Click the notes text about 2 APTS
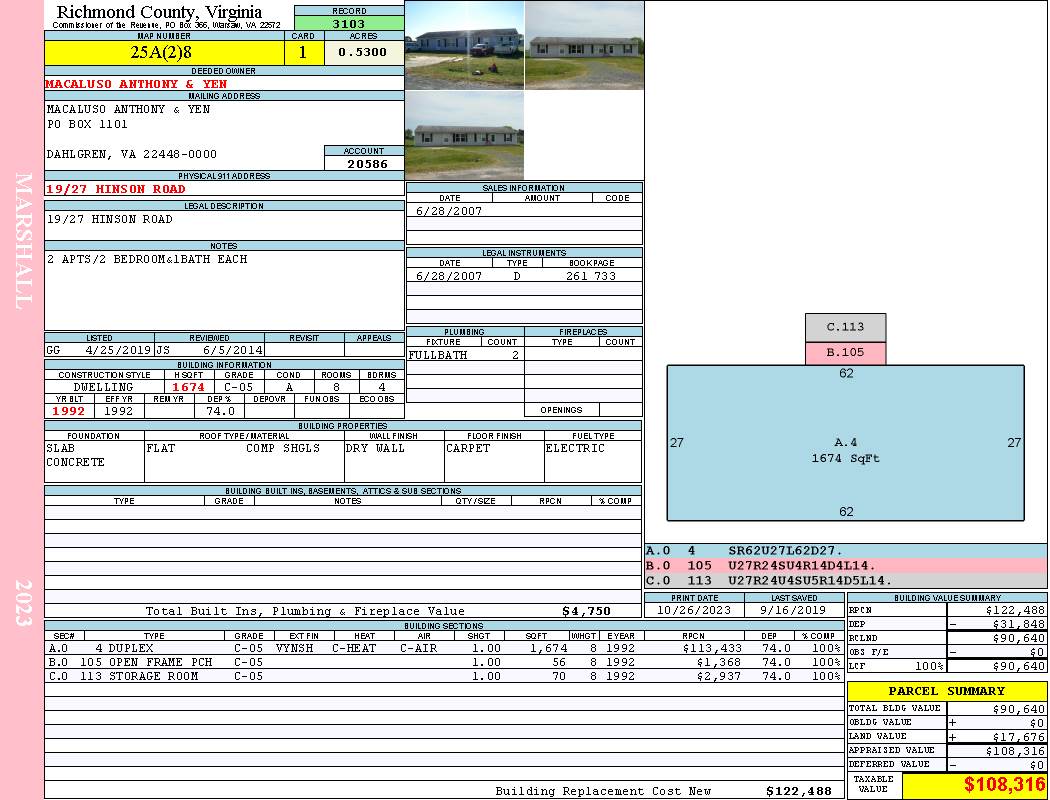Viewport: 1050px width, 800px height. (147, 259)
